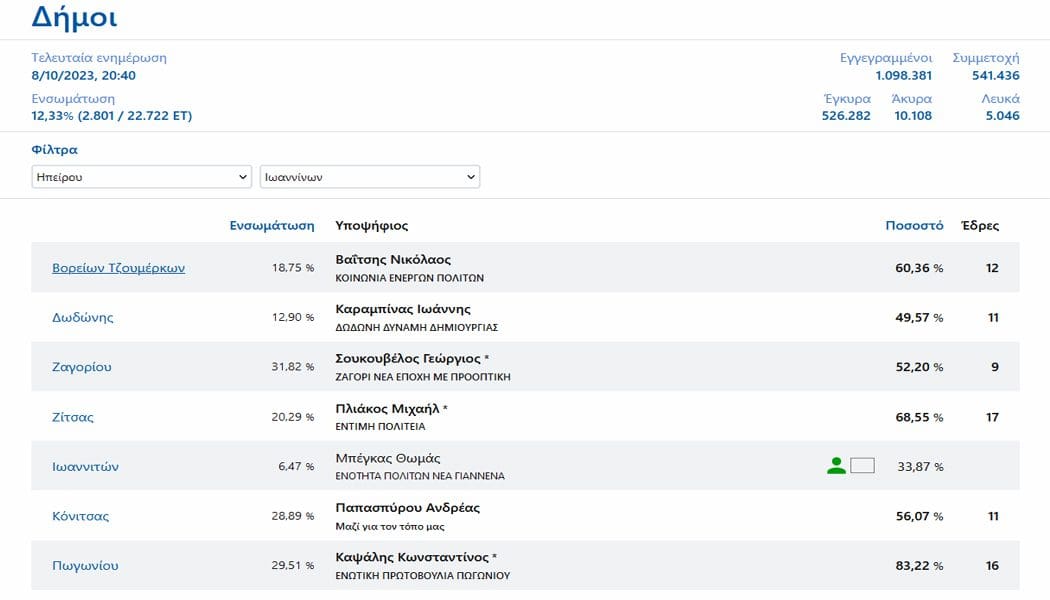This screenshot has height=600, width=1050.
Task: Open the Ζίτσας municipality link
Action: point(73,417)
